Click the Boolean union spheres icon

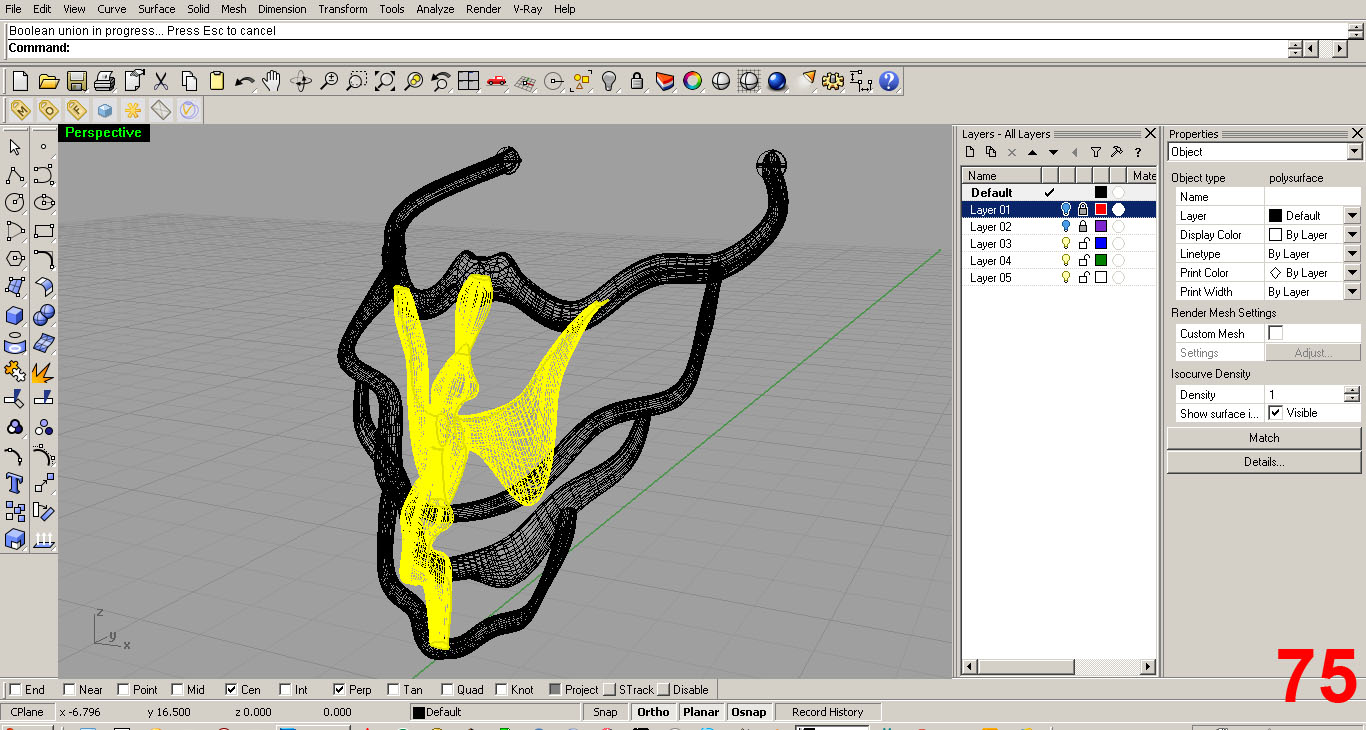coord(43,315)
